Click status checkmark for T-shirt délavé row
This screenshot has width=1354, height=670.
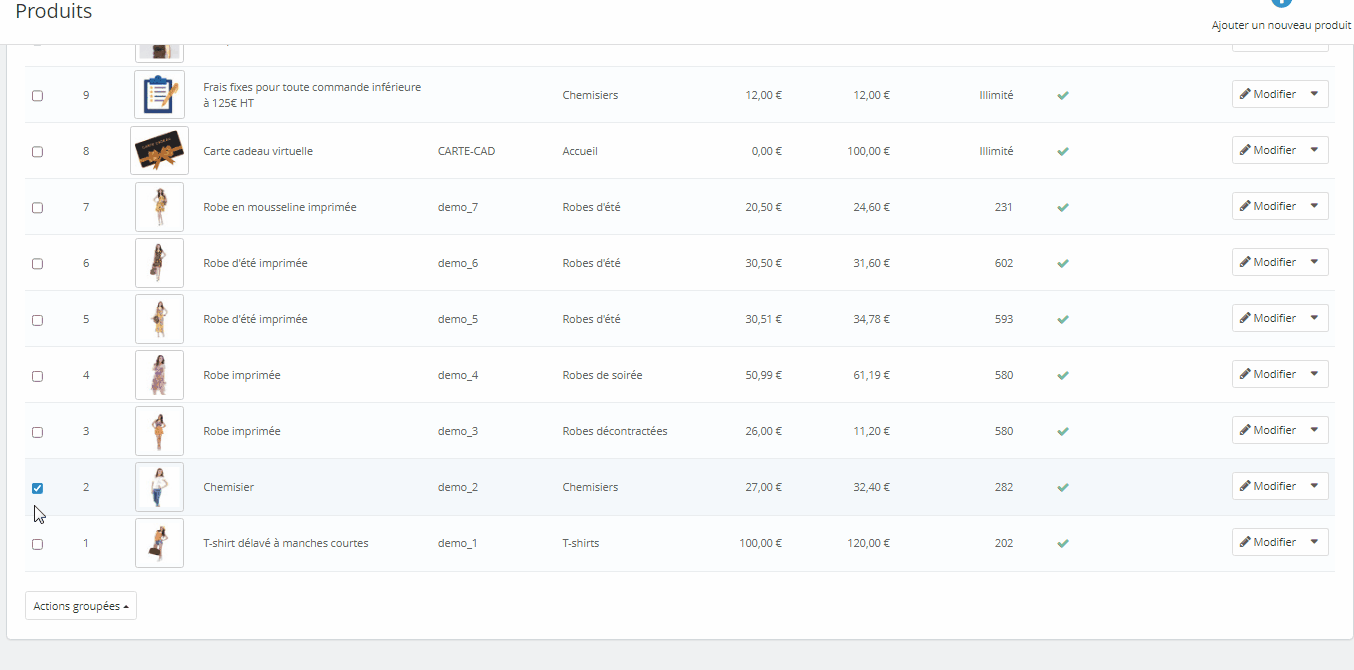coord(1063,543)
